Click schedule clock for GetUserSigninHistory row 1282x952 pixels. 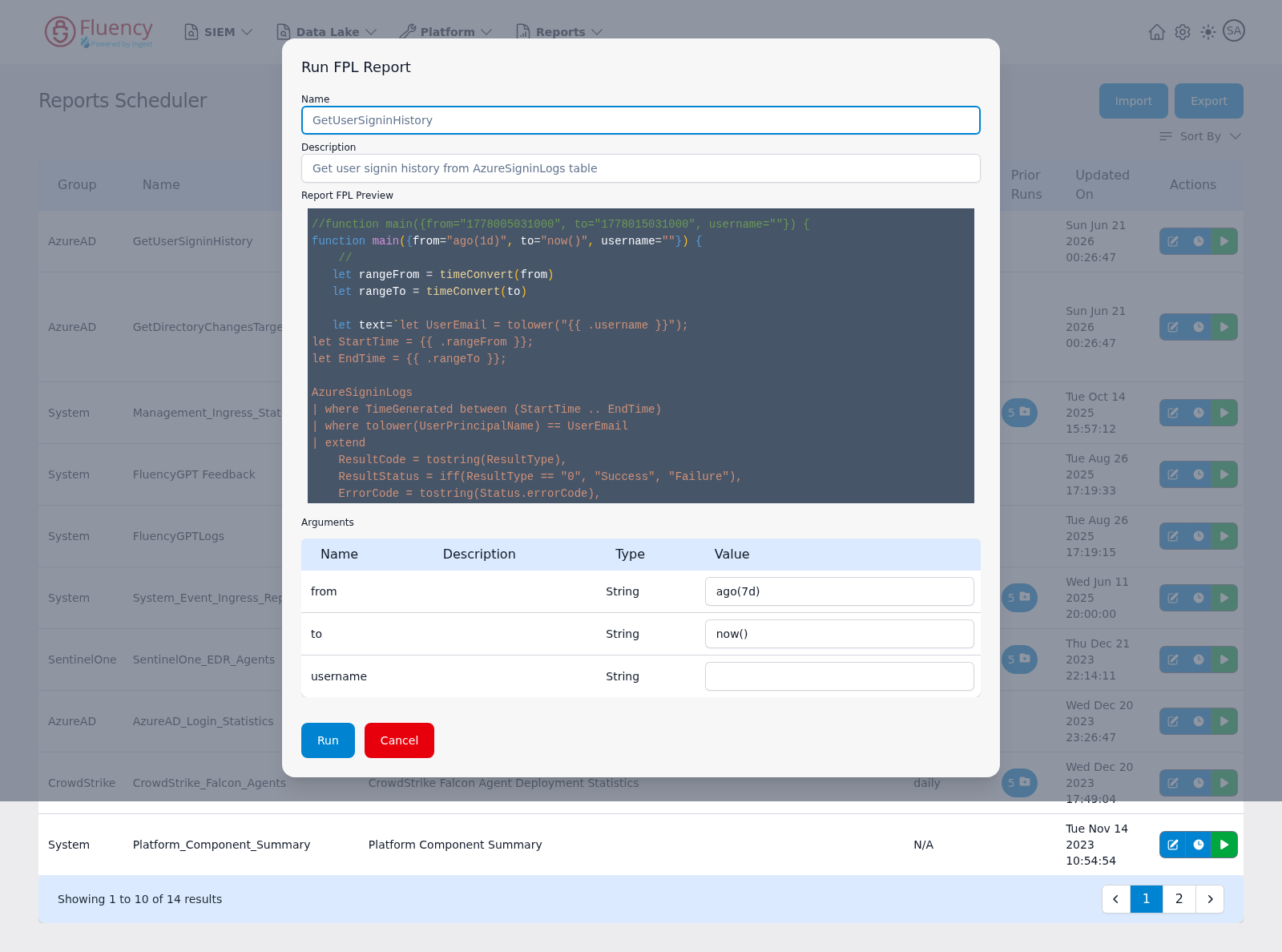[1199, 241]
